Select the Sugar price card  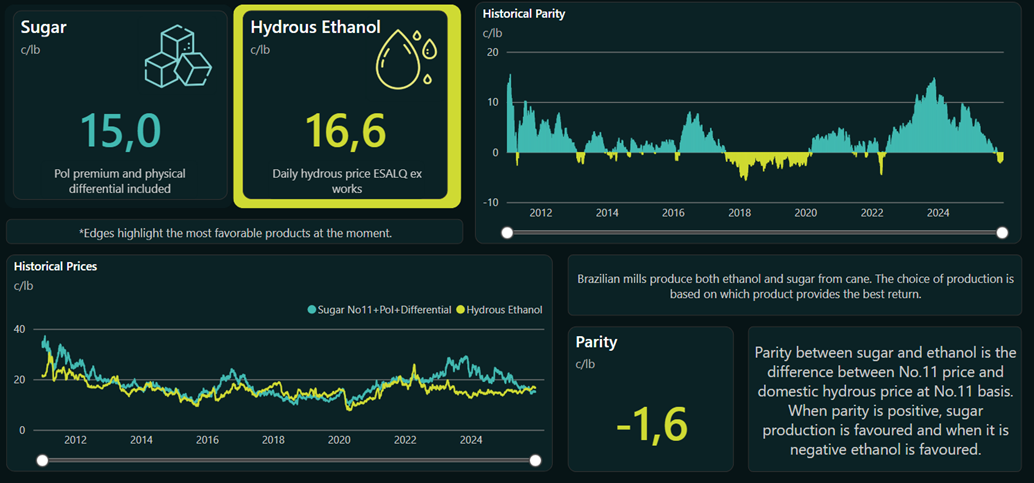120,105
